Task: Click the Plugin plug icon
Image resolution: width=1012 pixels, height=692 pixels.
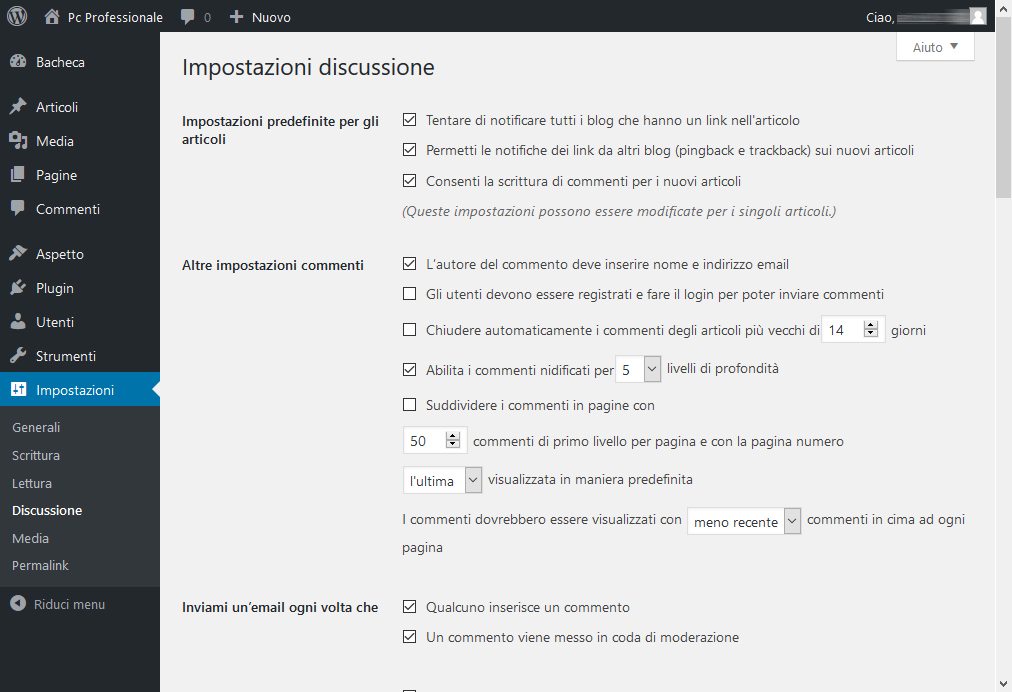Action: 18,288
